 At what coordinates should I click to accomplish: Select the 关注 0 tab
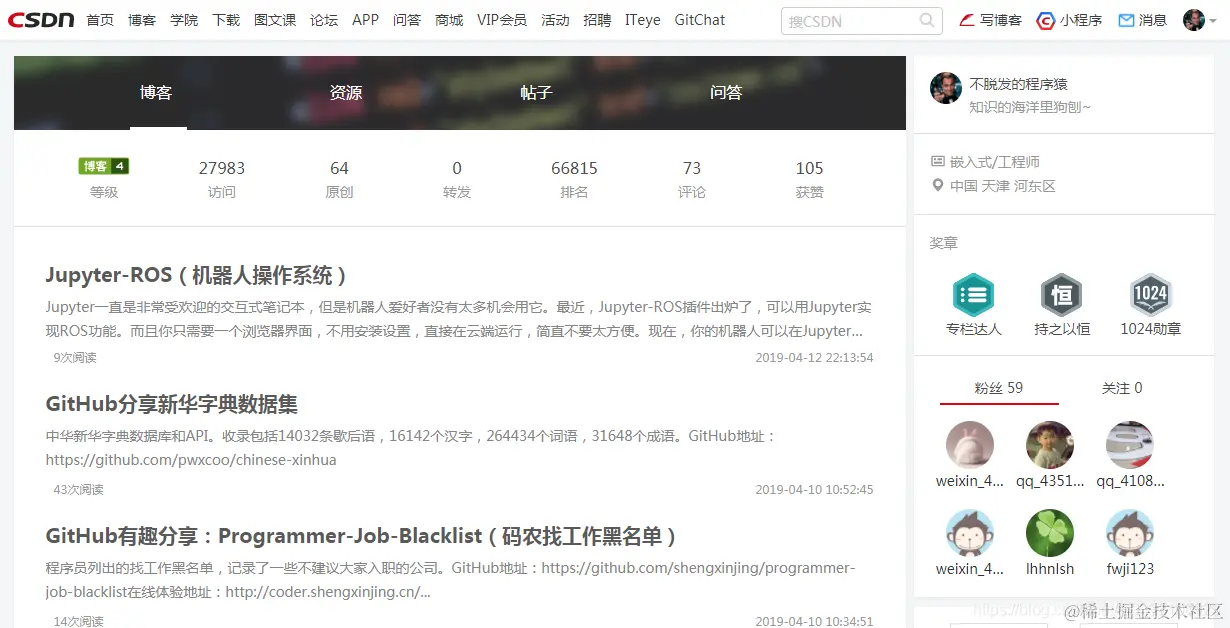tap(1122, 388)
